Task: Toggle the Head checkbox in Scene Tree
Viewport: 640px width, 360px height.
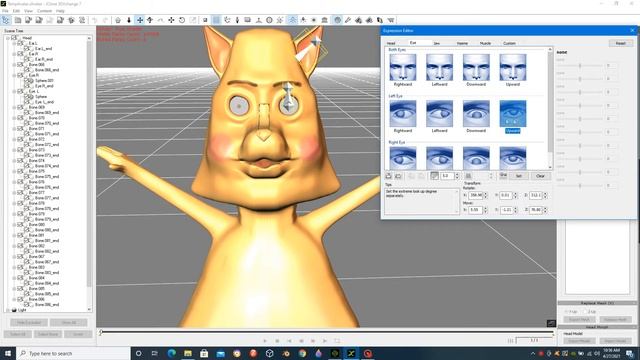Action: 14,38
